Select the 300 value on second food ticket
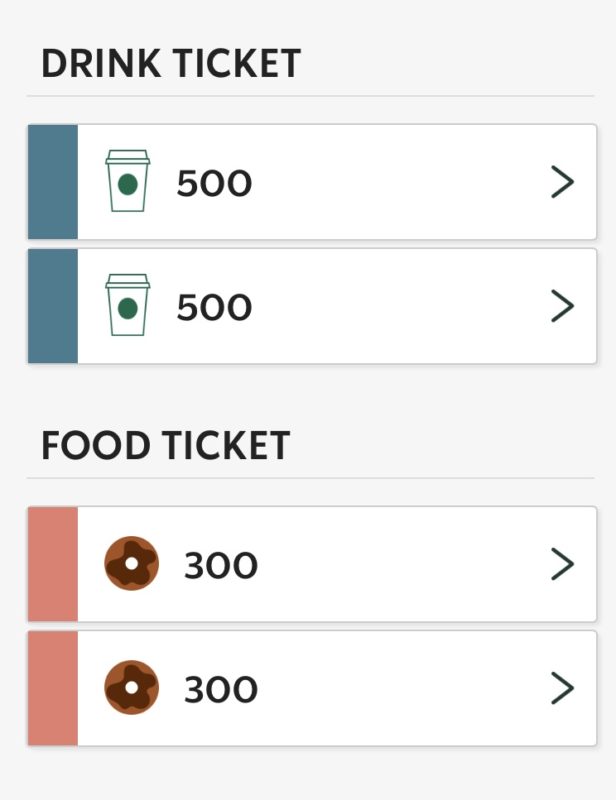This screenshot has height=800, width=616. [x=220, y=690]
